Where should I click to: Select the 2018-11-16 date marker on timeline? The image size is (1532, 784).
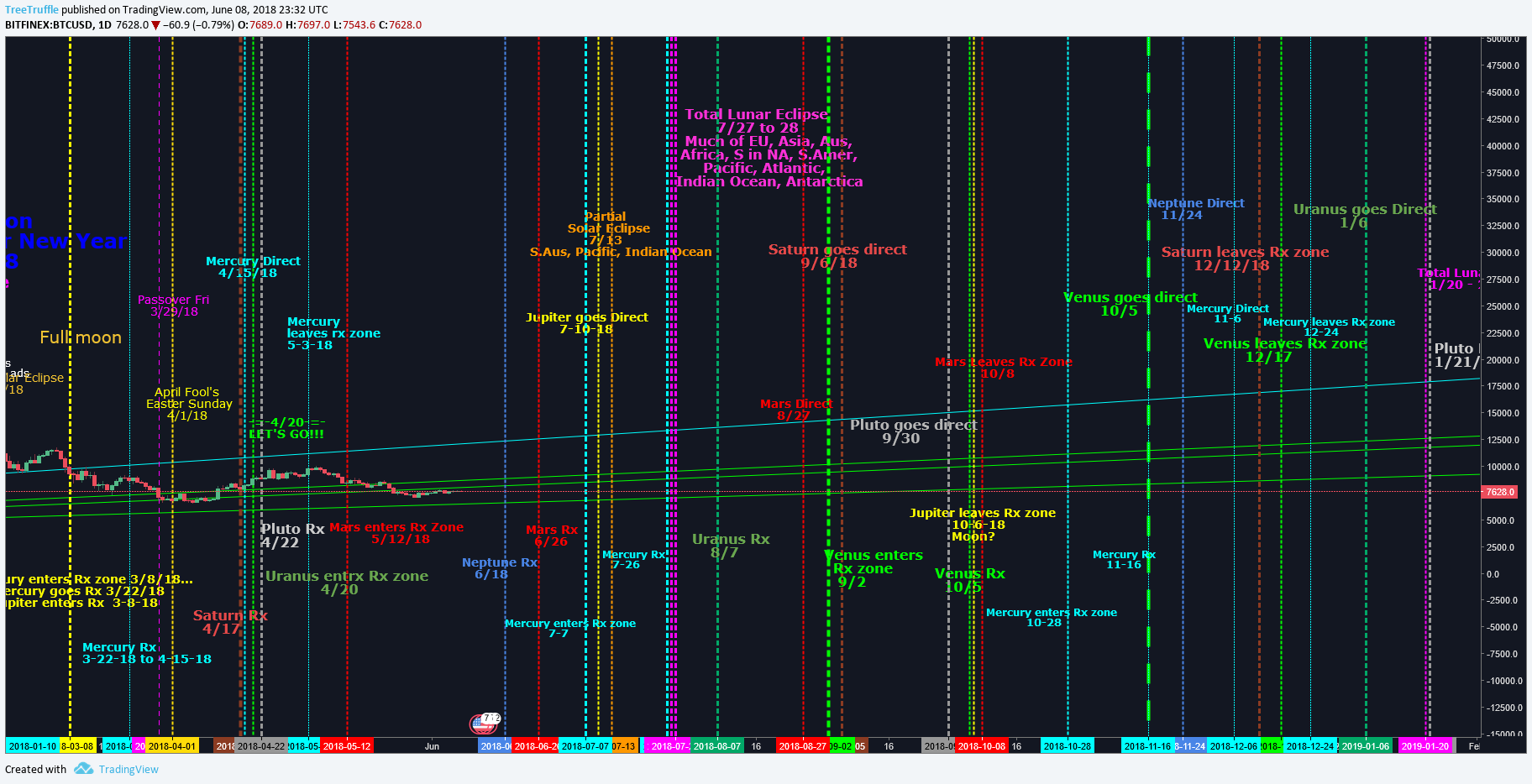click(x=1148, y=746)
